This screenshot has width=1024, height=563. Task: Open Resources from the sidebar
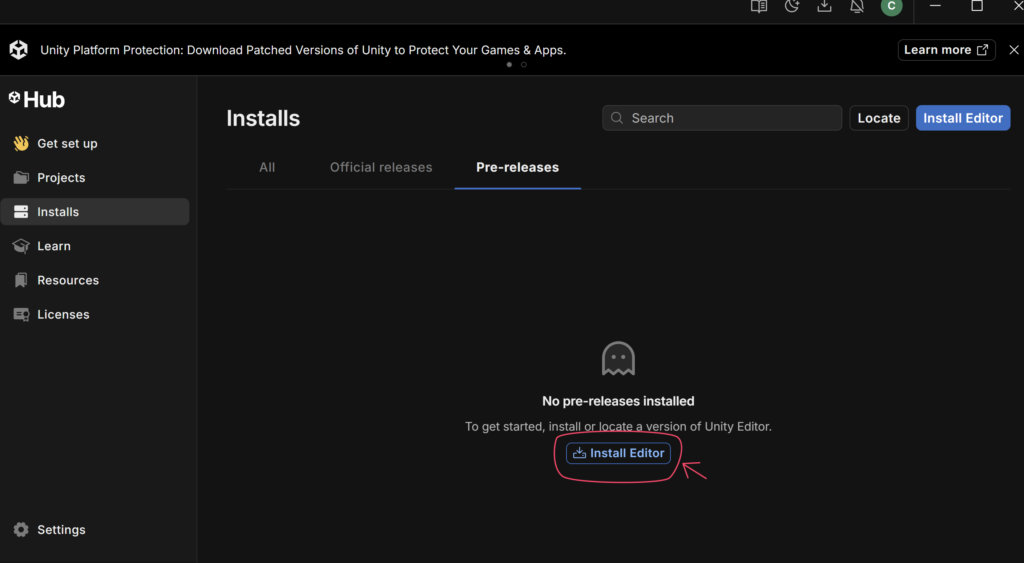point(68,280)
